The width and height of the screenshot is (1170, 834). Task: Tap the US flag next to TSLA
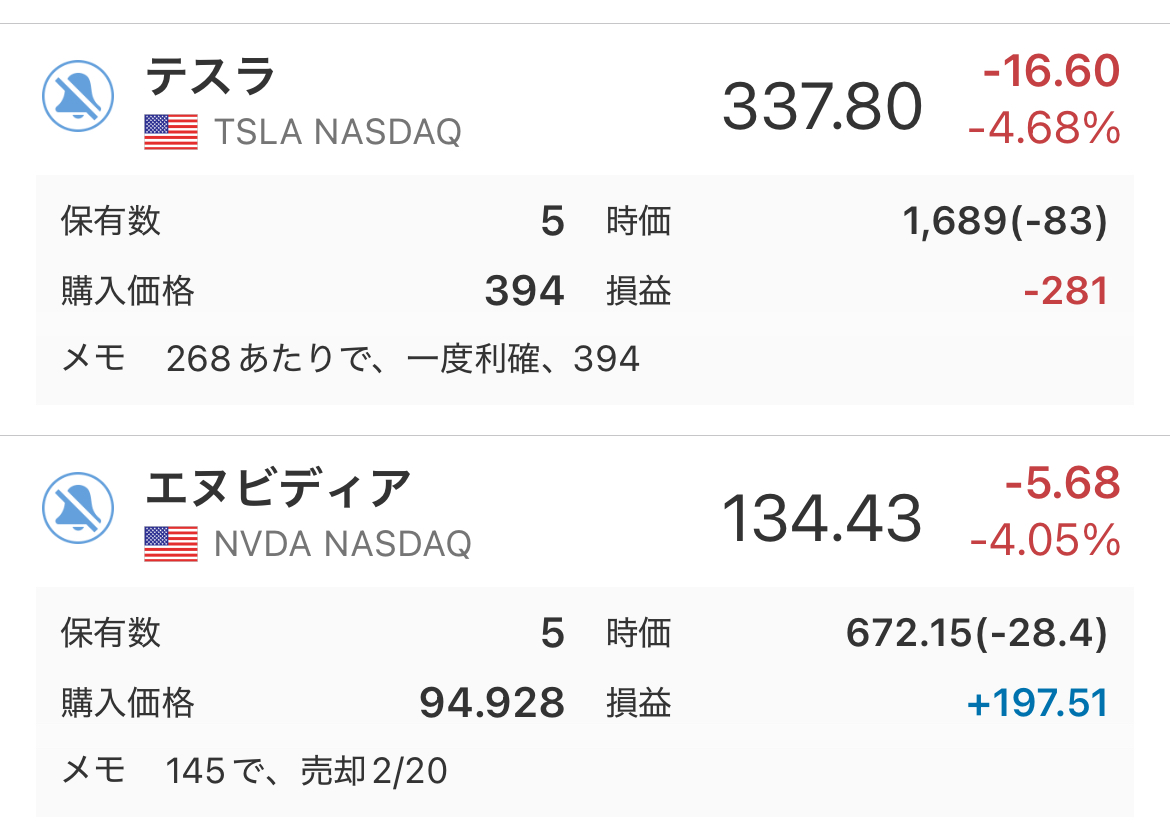point(171,132)
